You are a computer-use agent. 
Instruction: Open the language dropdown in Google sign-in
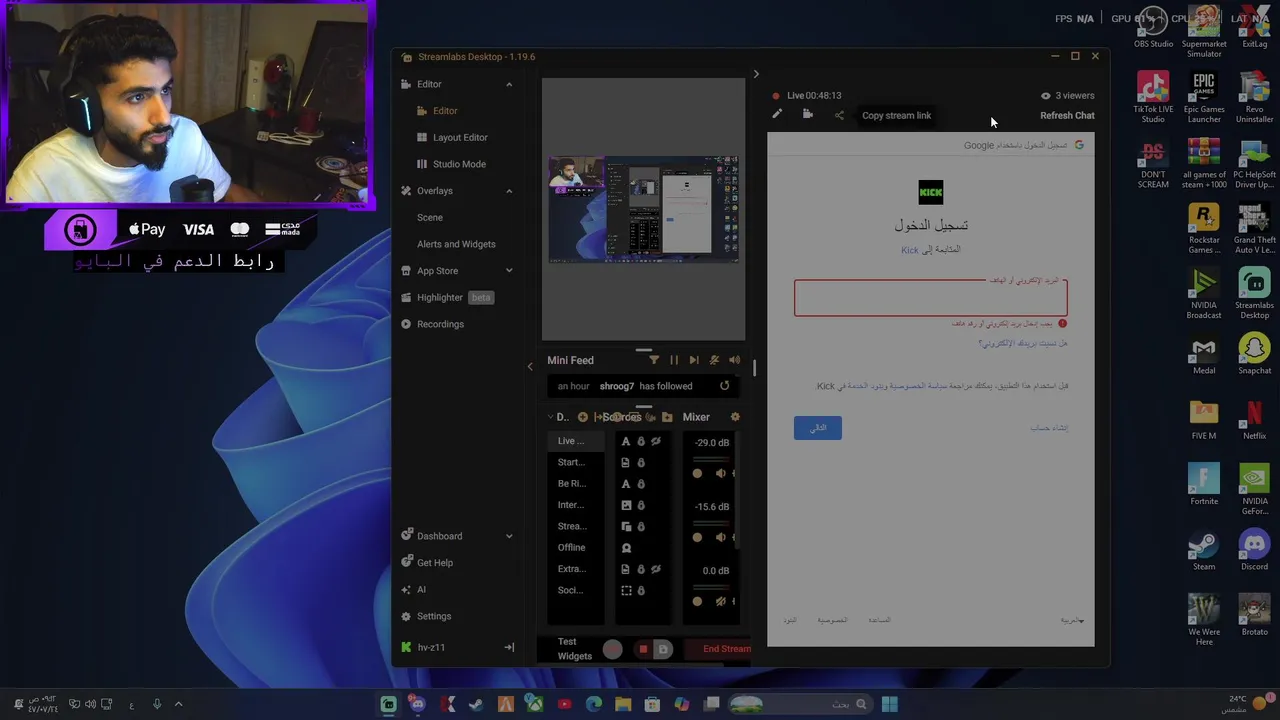(1072, 621)
